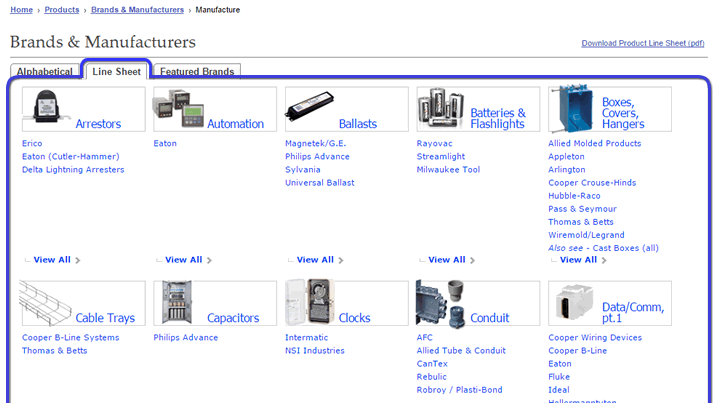Open Eaton (Cutler-Hammer) brand link
720x403 pixels.
(71, 157)
